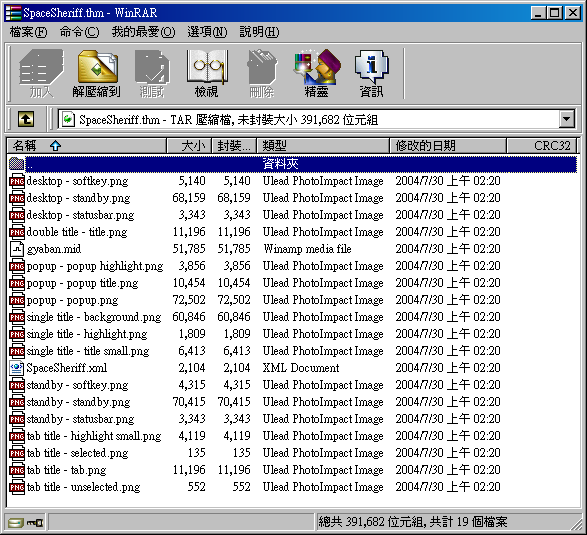
Task: Click the Extract To (解壓縮到) toolbar icon
Action: point(97,73)
